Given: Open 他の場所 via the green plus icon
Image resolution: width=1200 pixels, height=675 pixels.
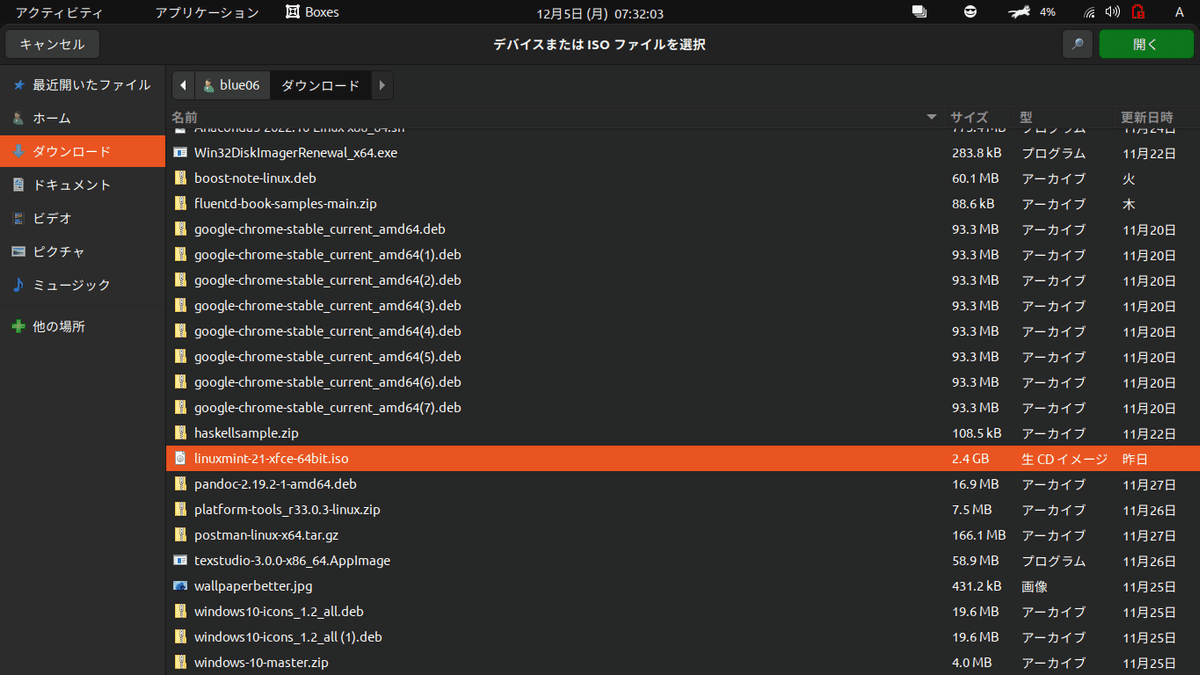Looking at the screenshot, I should pos(20,325).
